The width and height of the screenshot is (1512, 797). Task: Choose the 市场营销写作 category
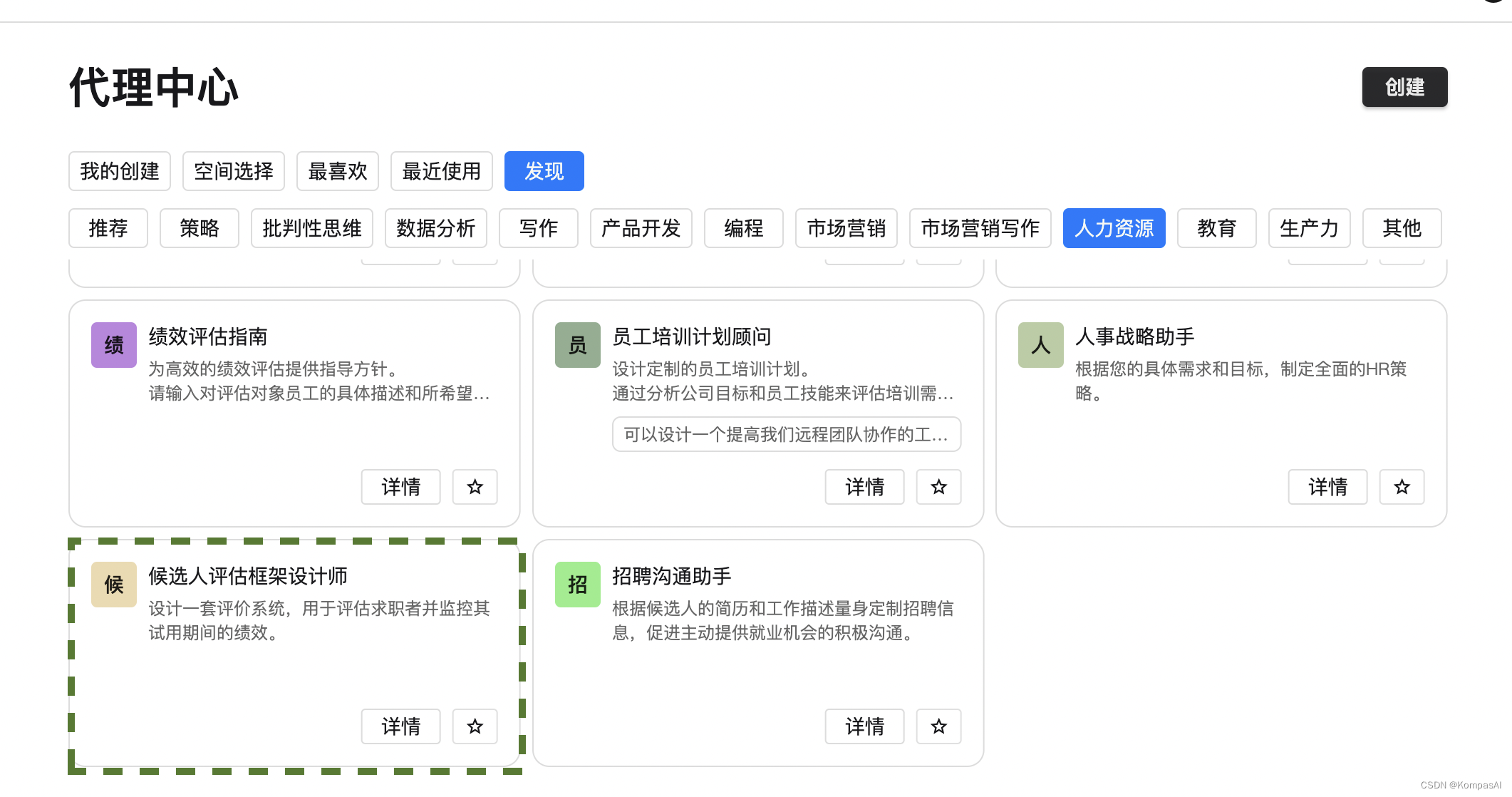[x=980, y=228]
